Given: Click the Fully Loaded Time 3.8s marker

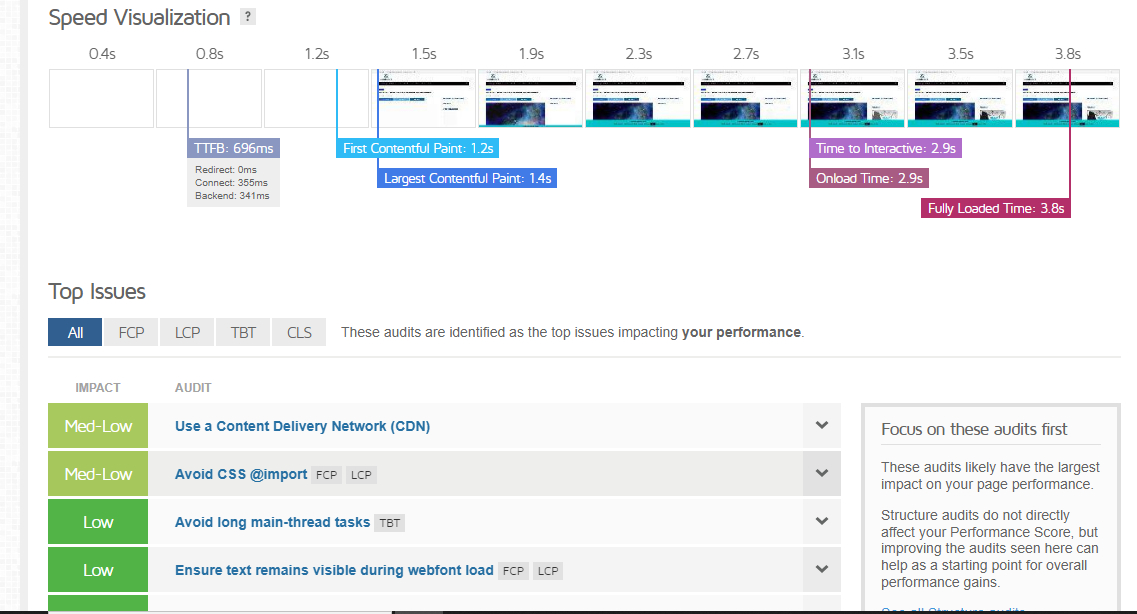Looking at the screenshot, I should tap(996, 209).
